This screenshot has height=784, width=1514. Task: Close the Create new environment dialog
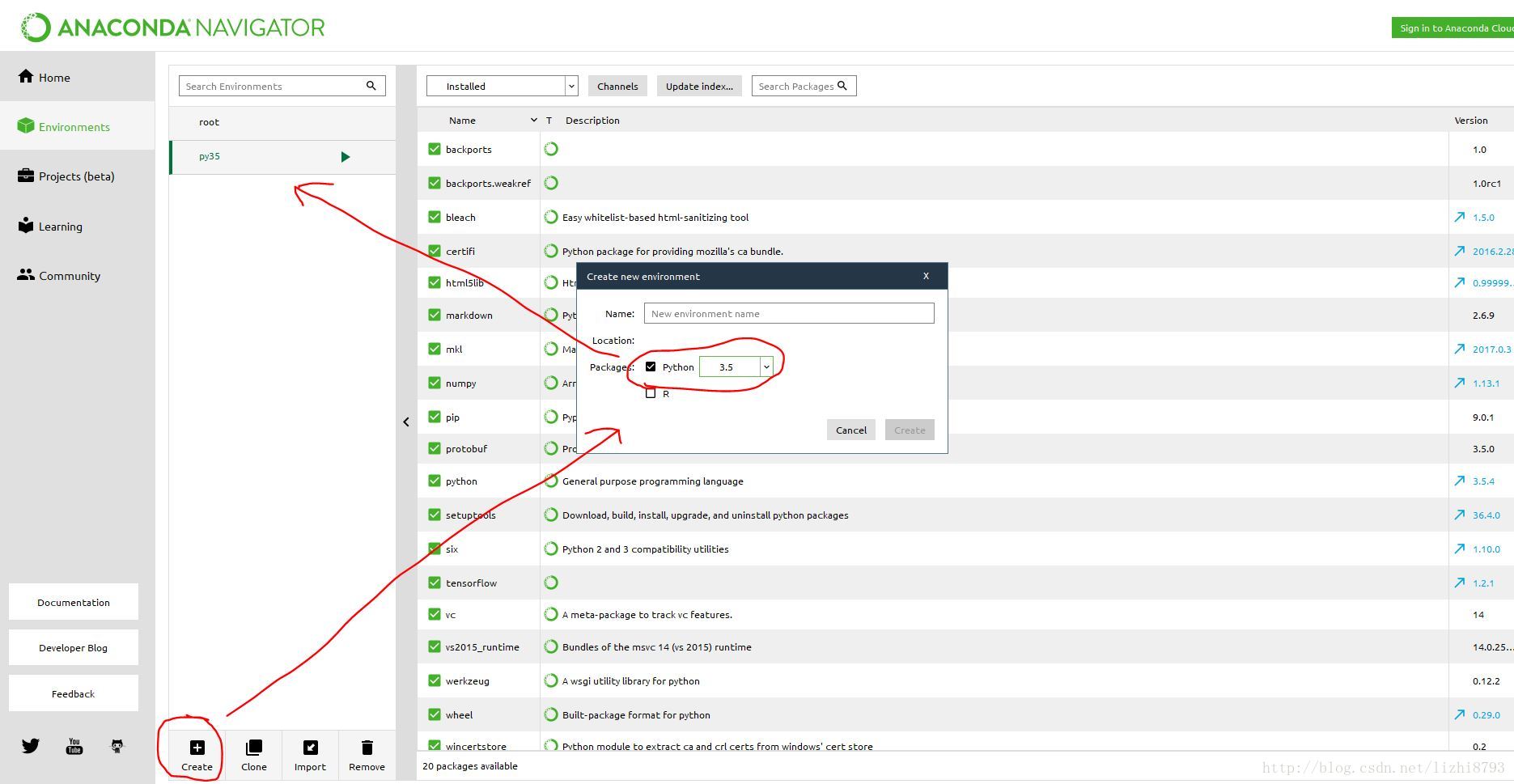(926, 276)
